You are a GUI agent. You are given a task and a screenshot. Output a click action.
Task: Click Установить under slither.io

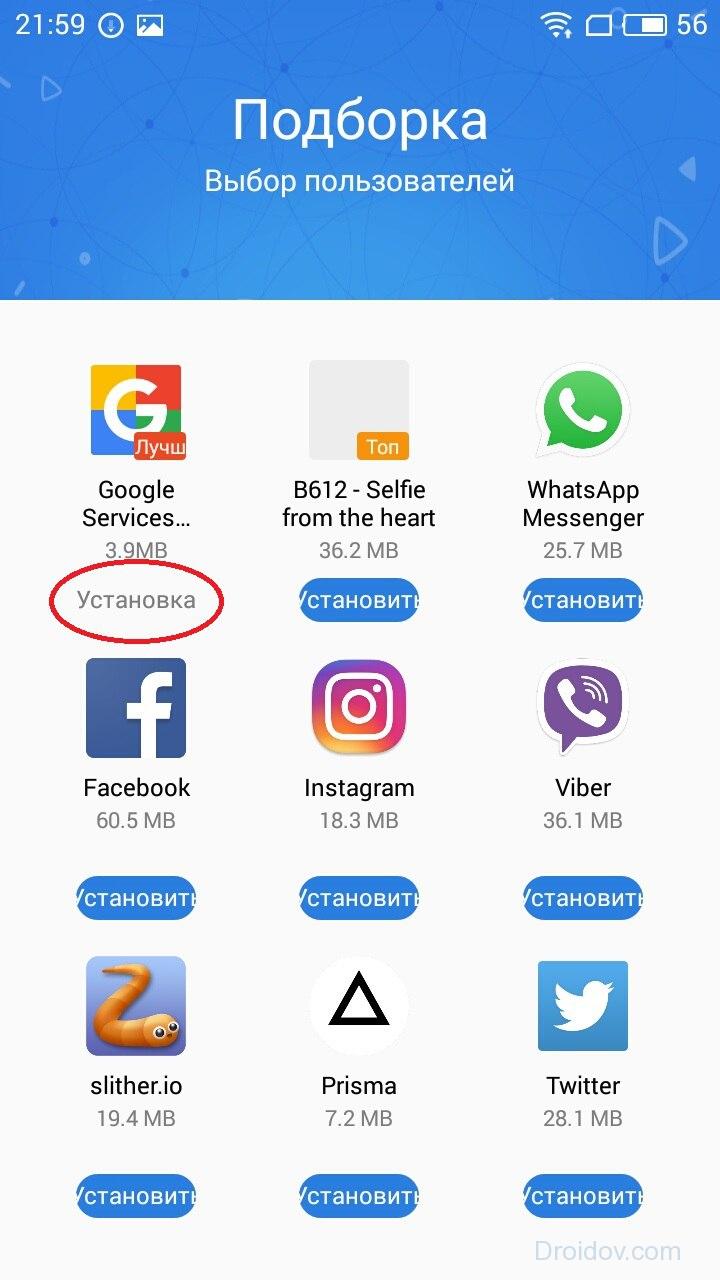[136, 1196]
